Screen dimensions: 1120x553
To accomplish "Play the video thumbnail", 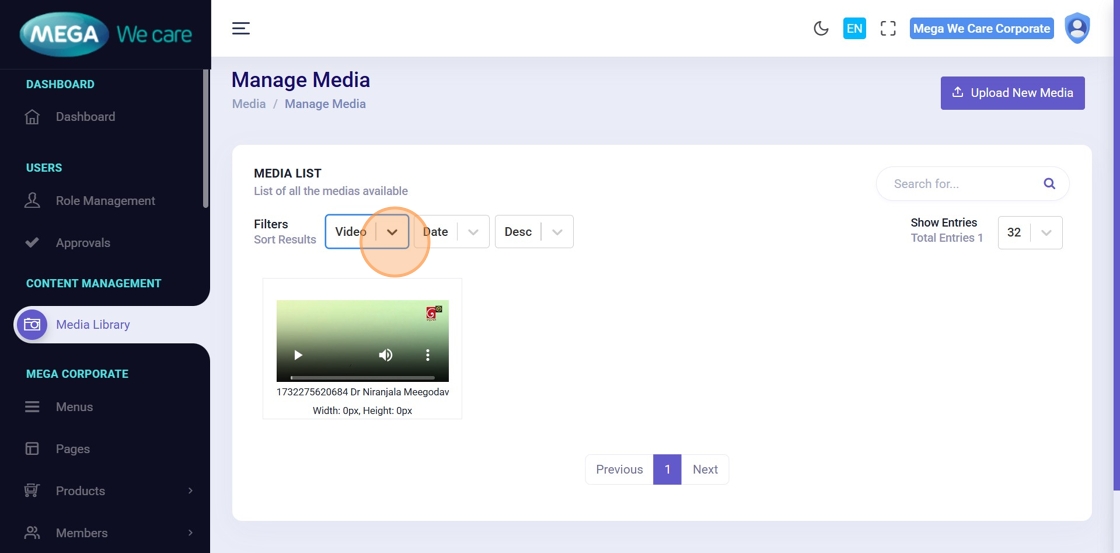I will (298, 355).
